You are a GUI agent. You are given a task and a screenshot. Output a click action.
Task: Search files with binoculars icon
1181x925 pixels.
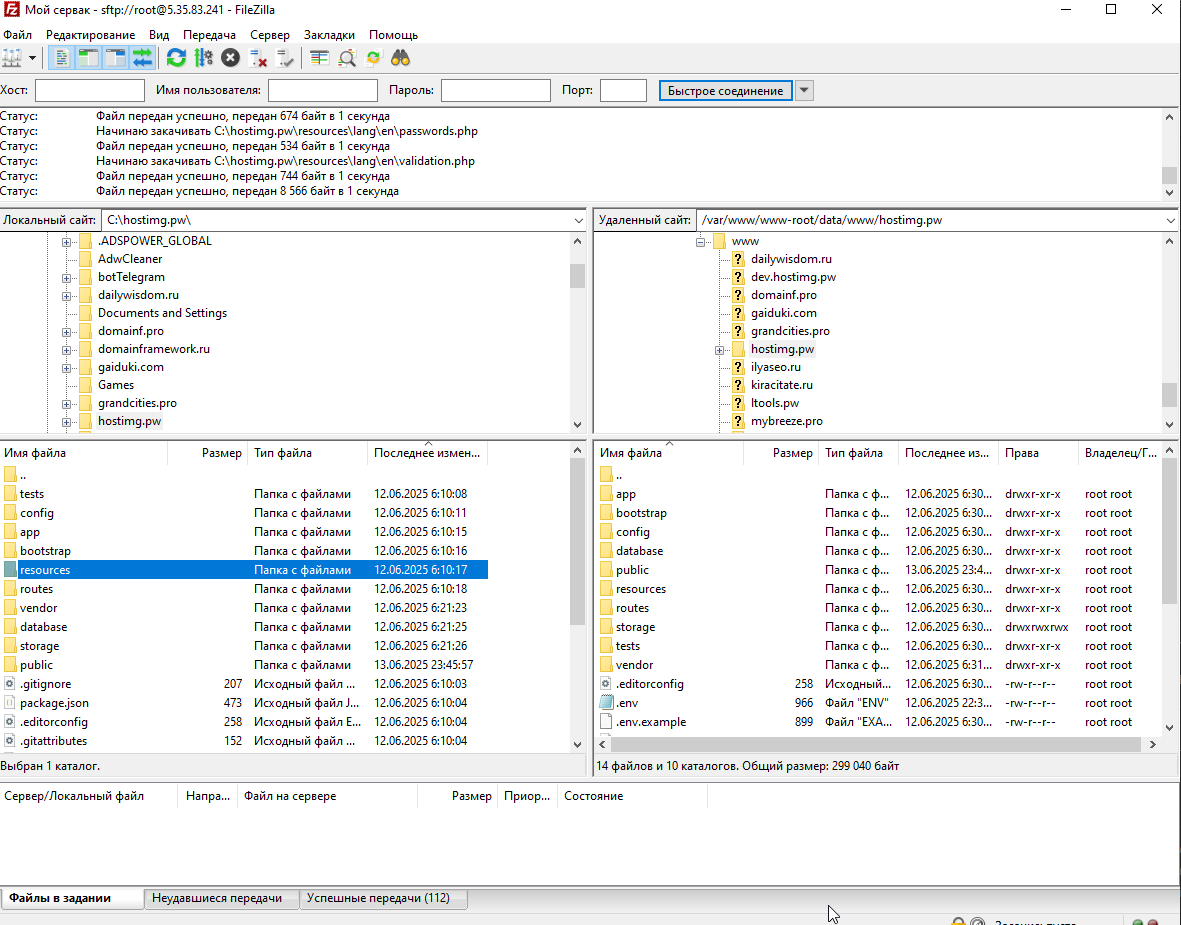click(401, 58)
